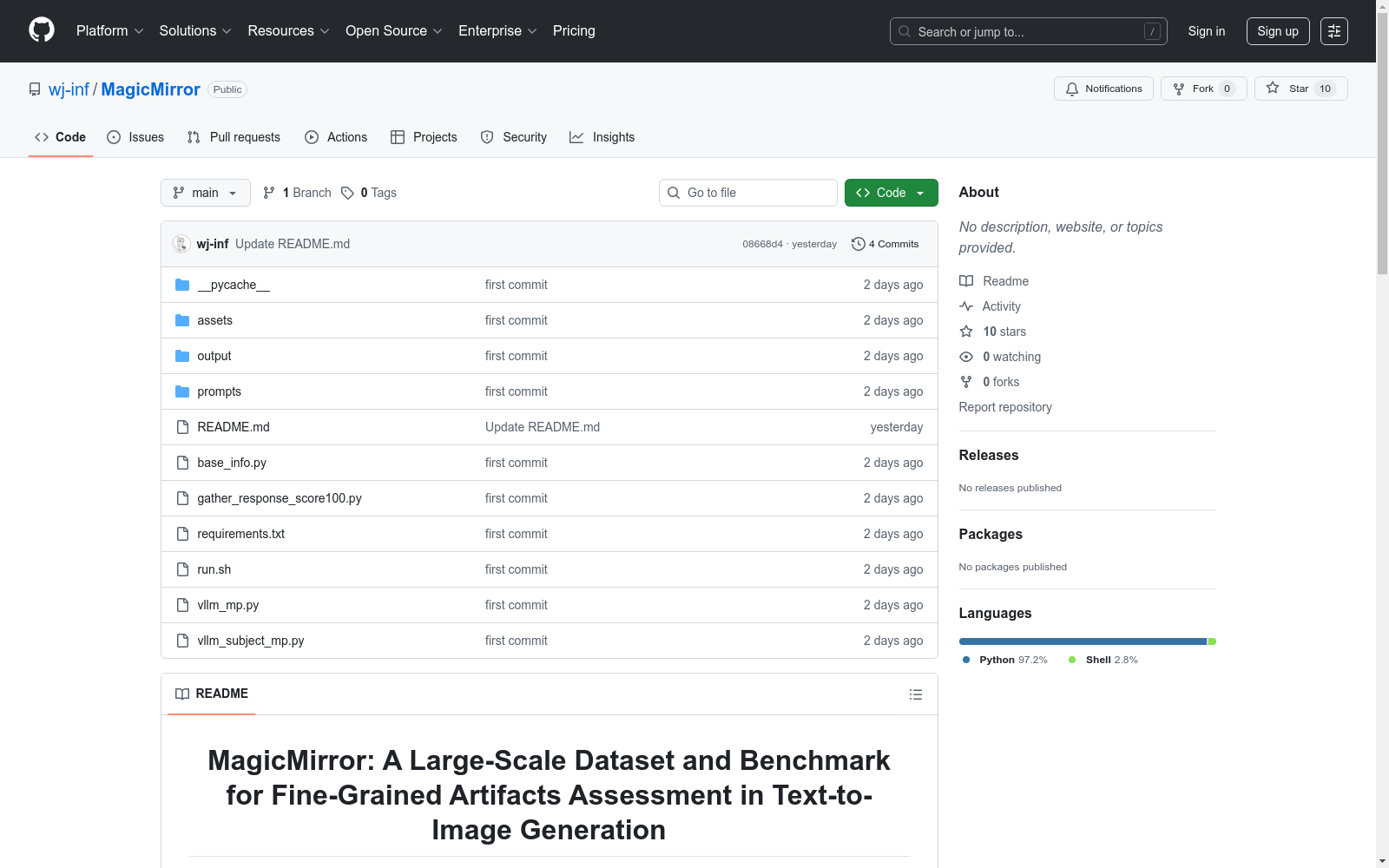The image size is (1389, 868).
Task: Click the Activity pulse icon
Action: click(x=966, y=306)
